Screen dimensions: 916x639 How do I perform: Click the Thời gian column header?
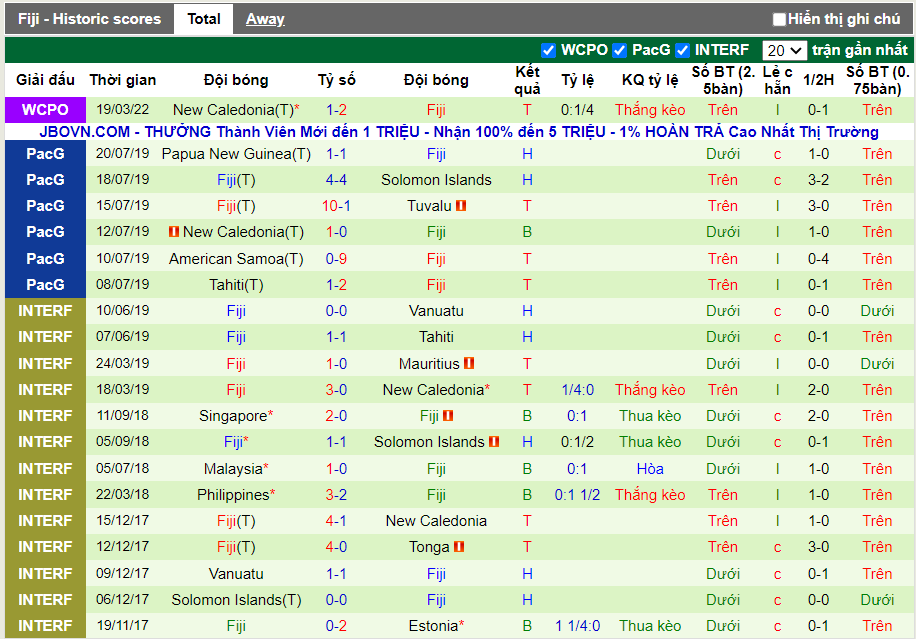point(123,80)
